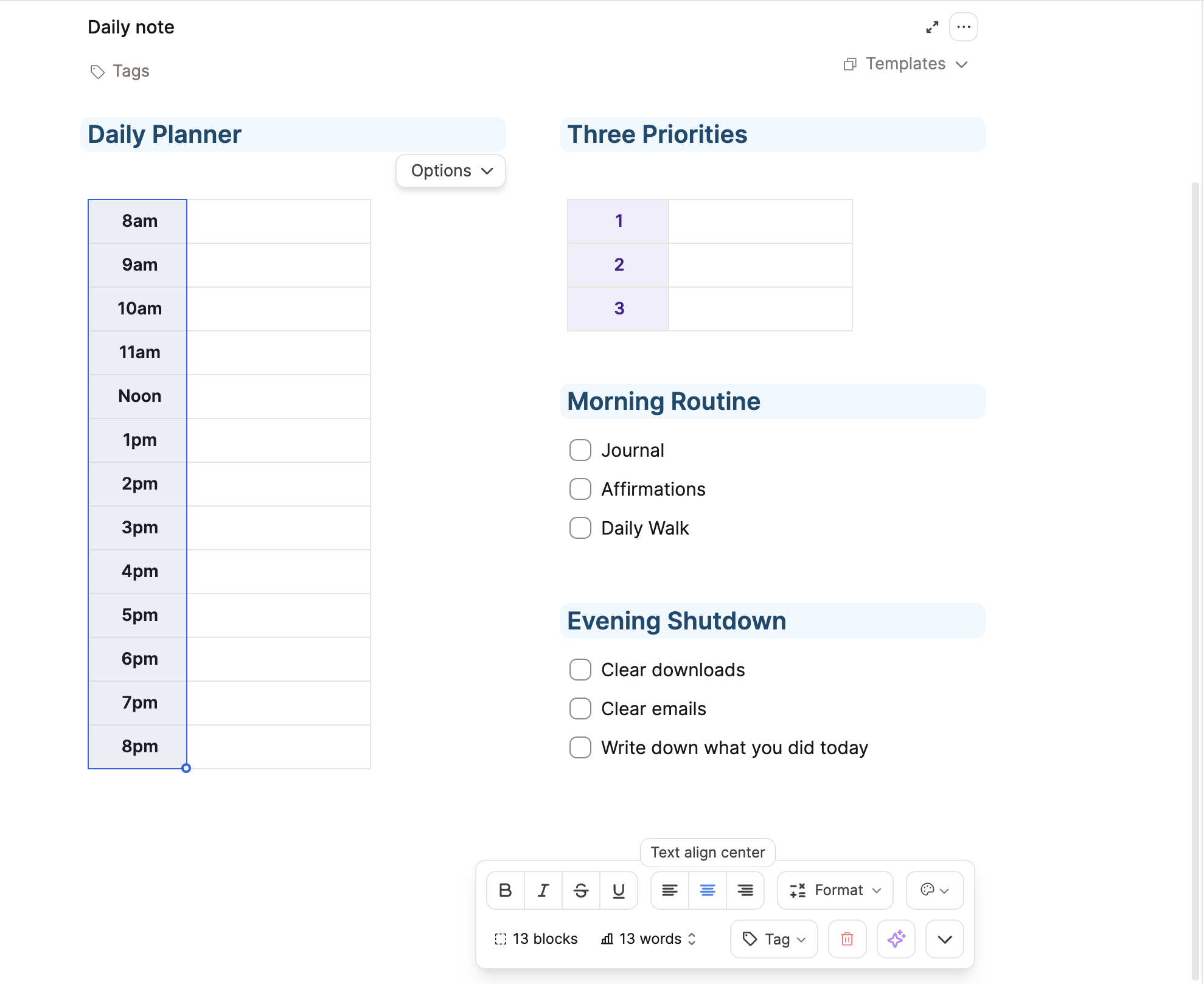The width and height of the screenshot is (1204, 984).
Task: Select the 11am time cell
Action: tap(138, 353)
